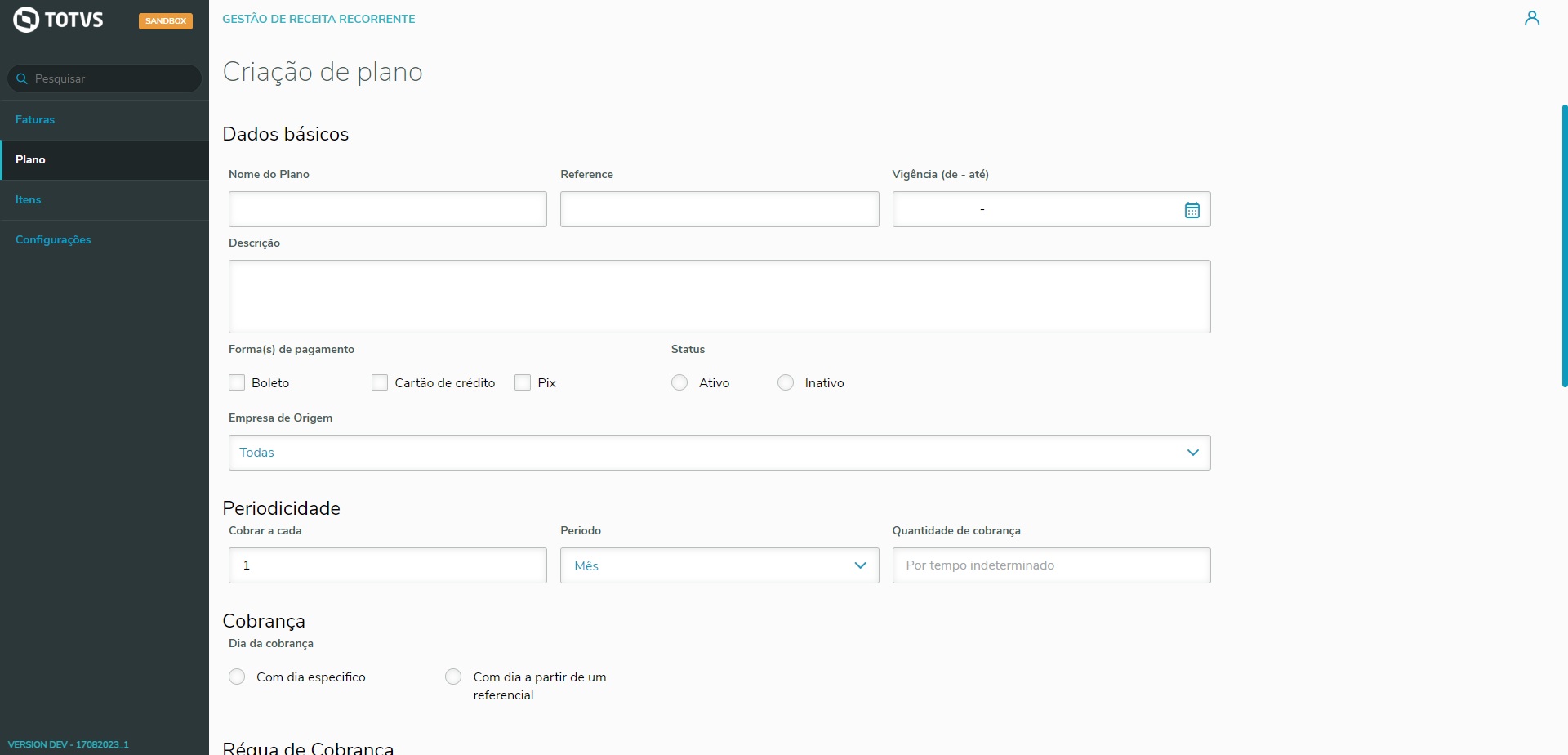Select the Inativo status radio button
This screenshot has width=1568, height=755.
pos(786,382)
